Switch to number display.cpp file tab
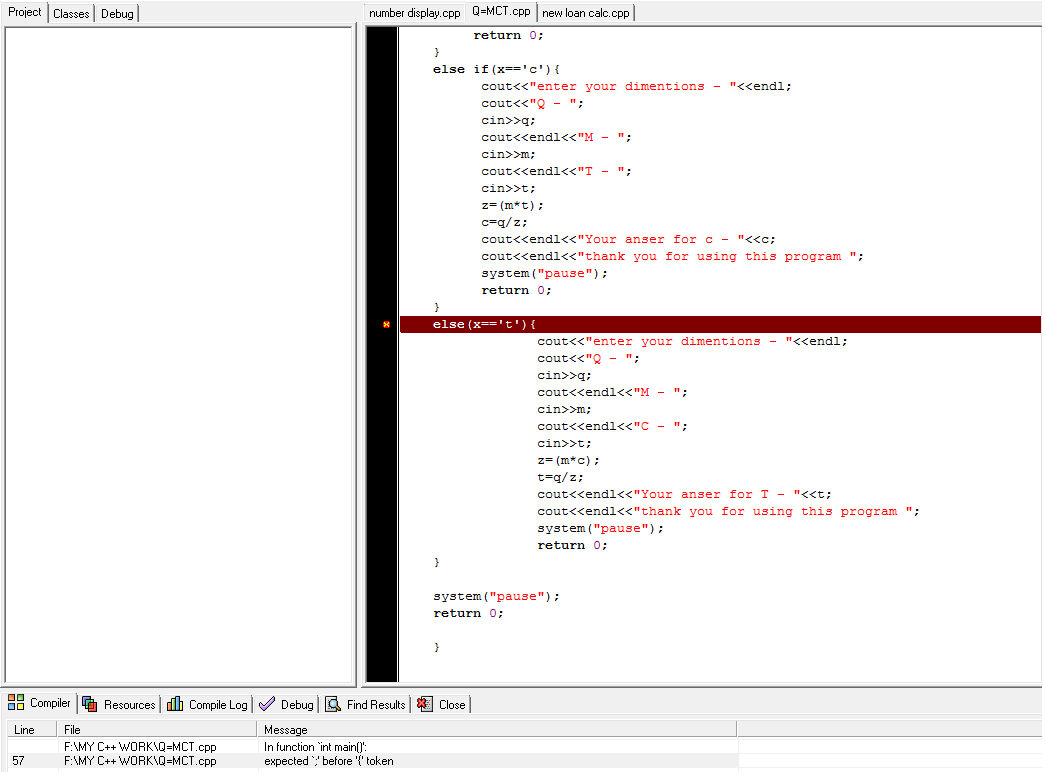1046x778 pixels. click(x=414, y=13)
